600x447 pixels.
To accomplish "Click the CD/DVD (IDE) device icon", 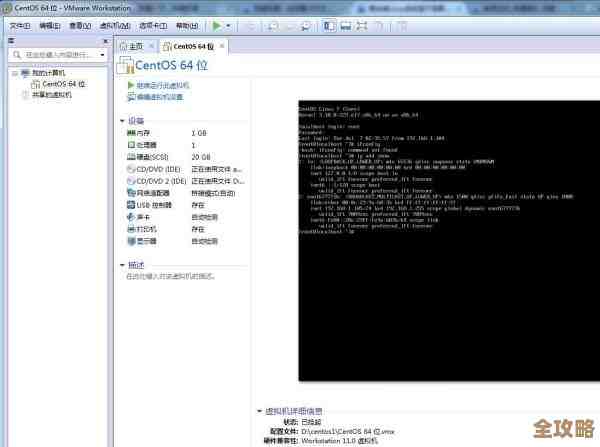I will (x=131, y=169).
